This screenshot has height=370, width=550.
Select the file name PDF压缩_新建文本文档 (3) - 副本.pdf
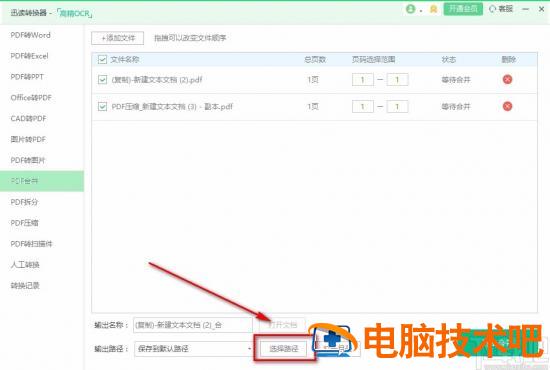(x=172, y=106)
